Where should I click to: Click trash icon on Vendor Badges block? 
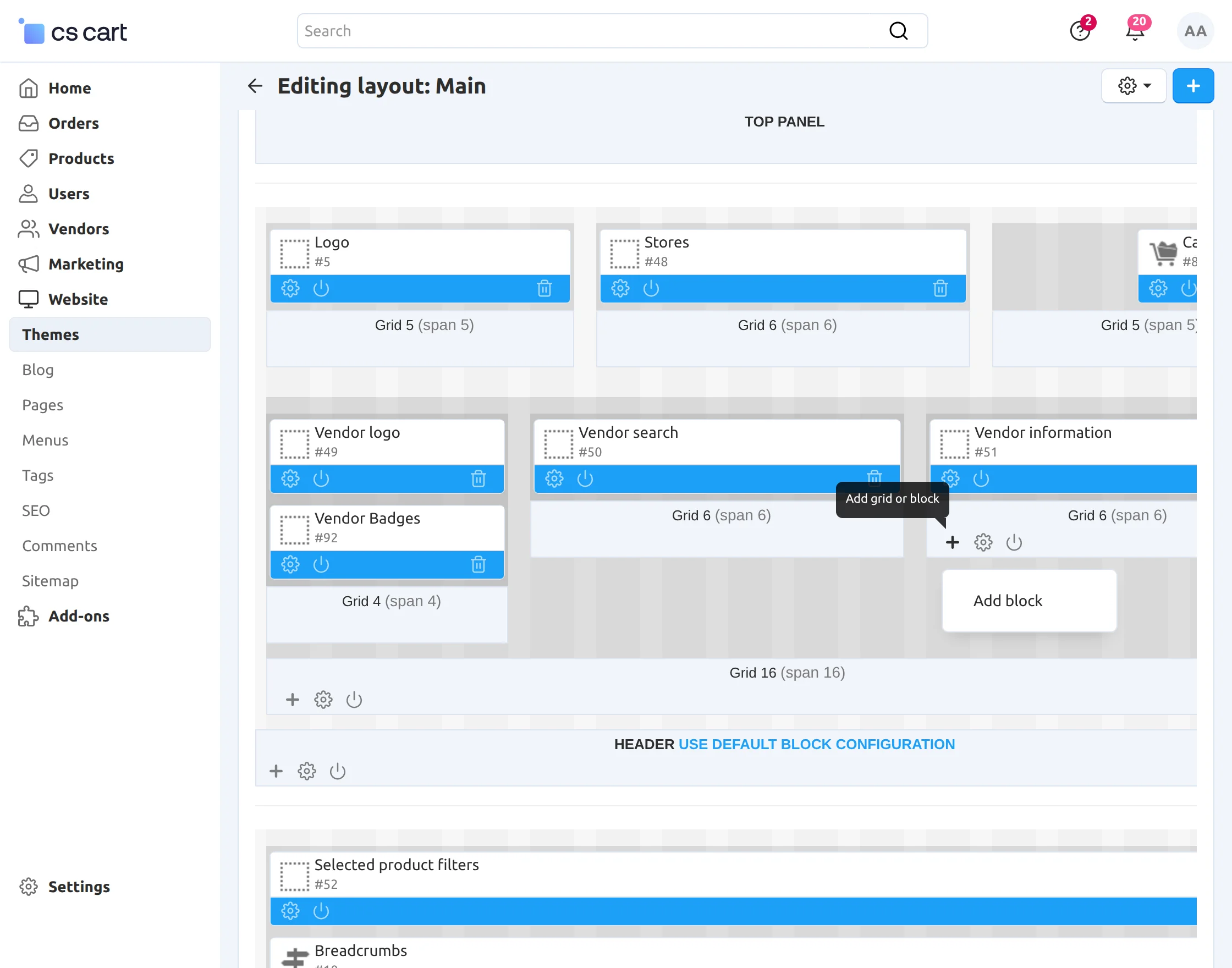tap(479, 564)
